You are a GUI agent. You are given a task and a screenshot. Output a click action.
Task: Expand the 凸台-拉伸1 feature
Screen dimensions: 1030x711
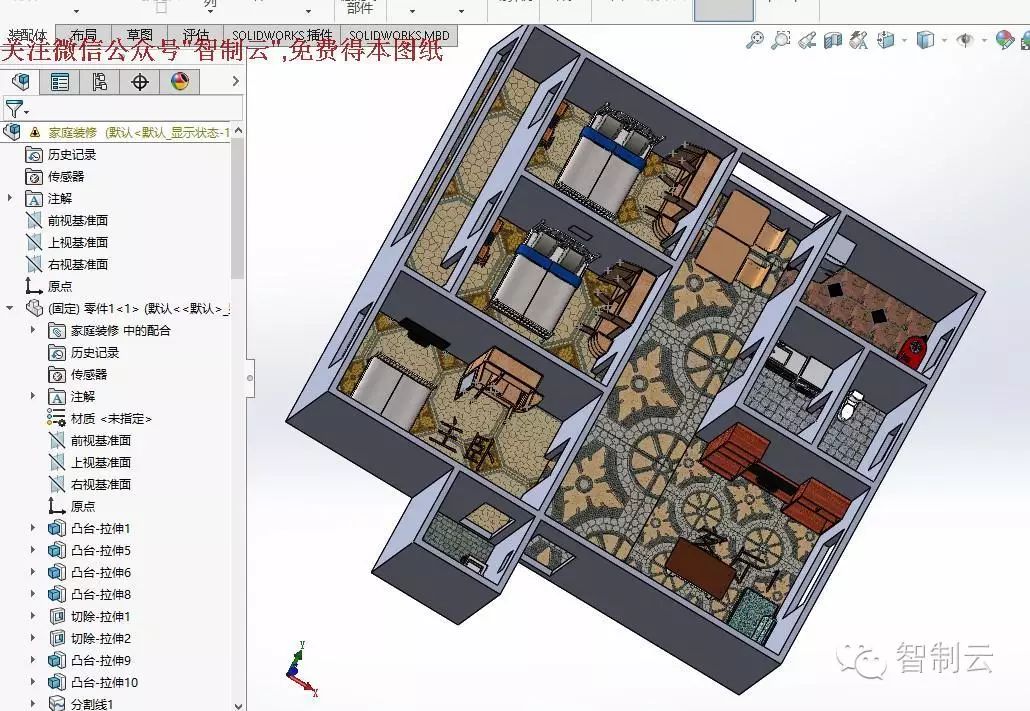(33, 528)
